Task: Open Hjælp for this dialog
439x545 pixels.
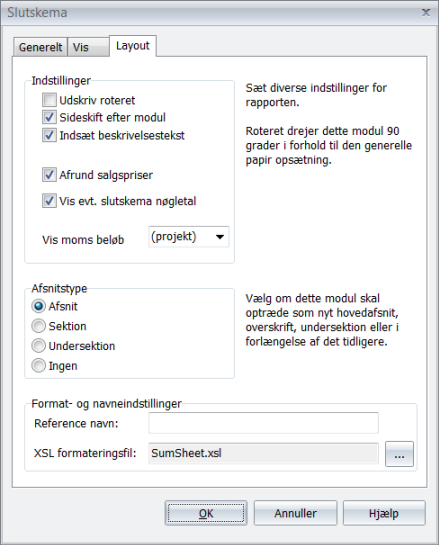Action: tap(384, 513)
